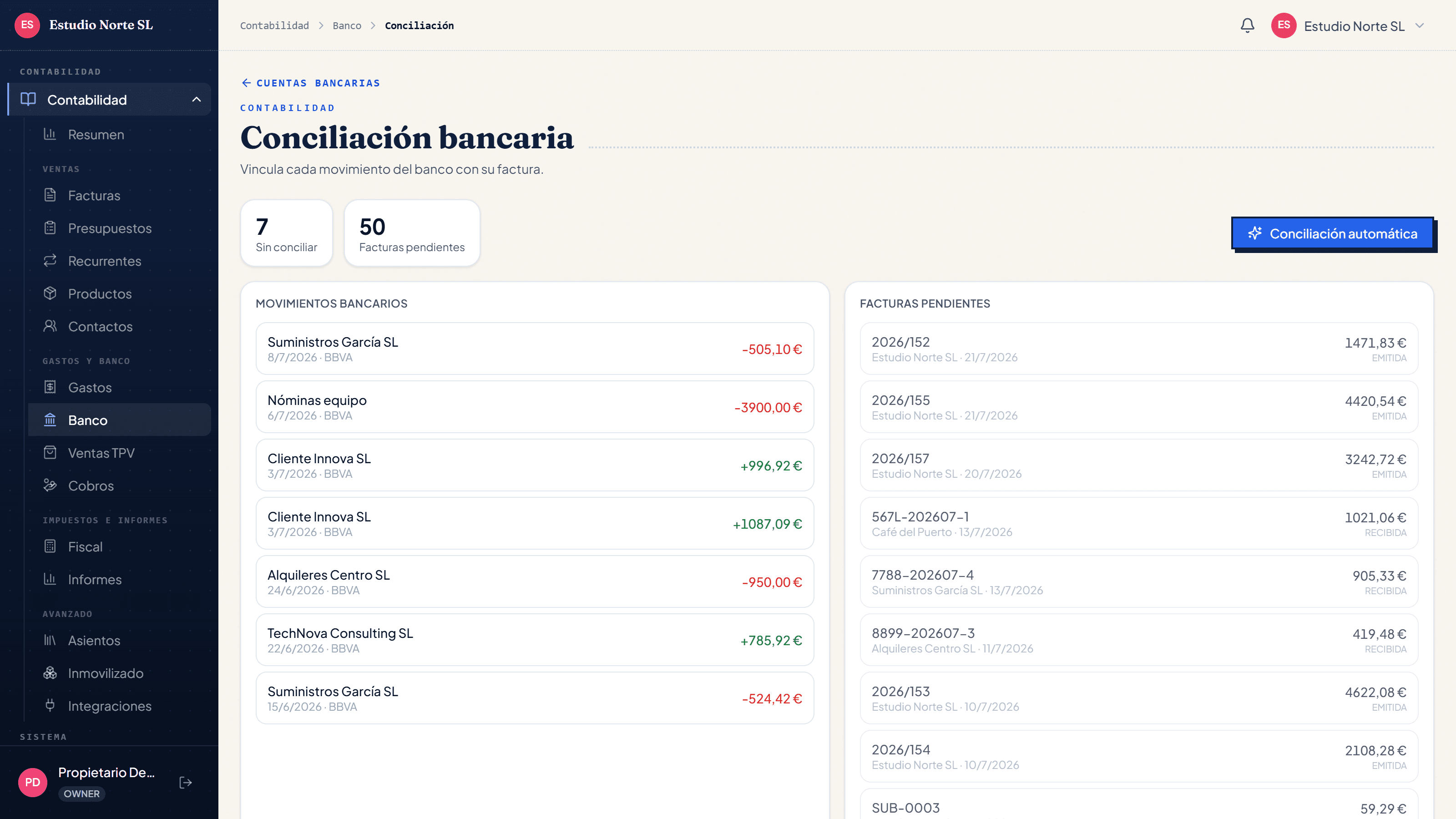
Task: Click the Sin conciliar counter card
Action: click(x=287, y=233)
